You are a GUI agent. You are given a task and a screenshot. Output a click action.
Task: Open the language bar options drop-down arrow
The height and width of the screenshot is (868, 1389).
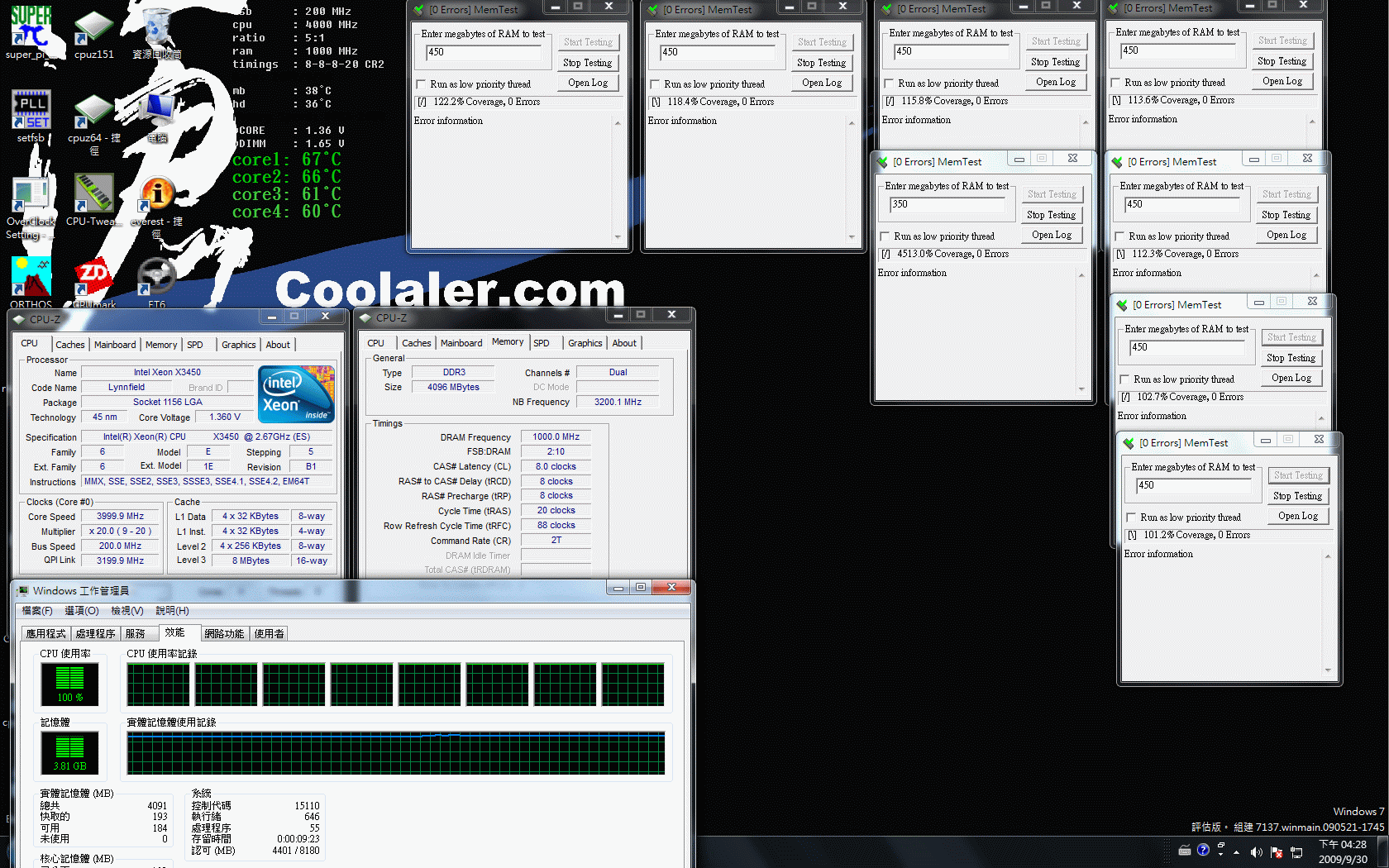(x=1220, y=853)
